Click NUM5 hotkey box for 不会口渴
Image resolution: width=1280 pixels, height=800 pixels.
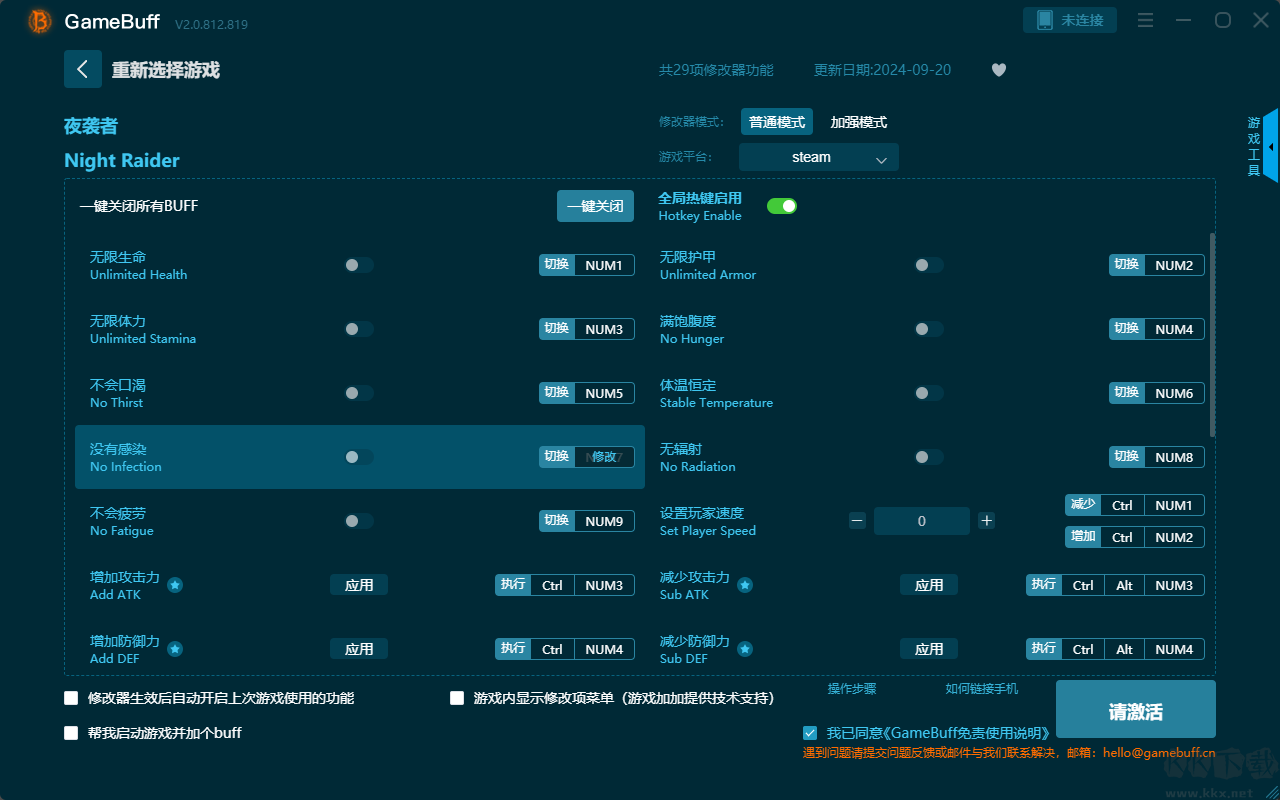pos(604,393)
